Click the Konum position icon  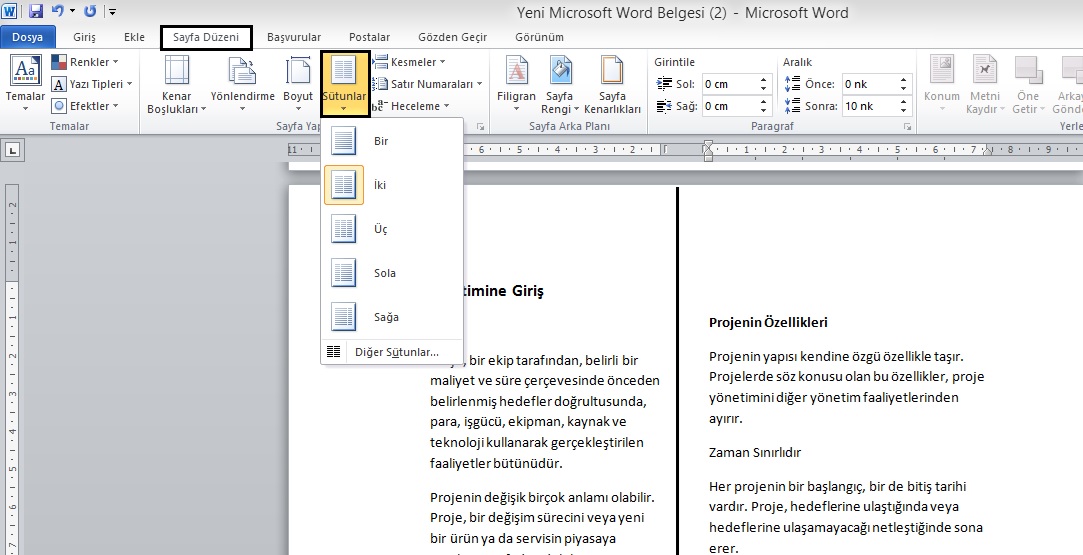pyautogui.click(x=942, y=70)
